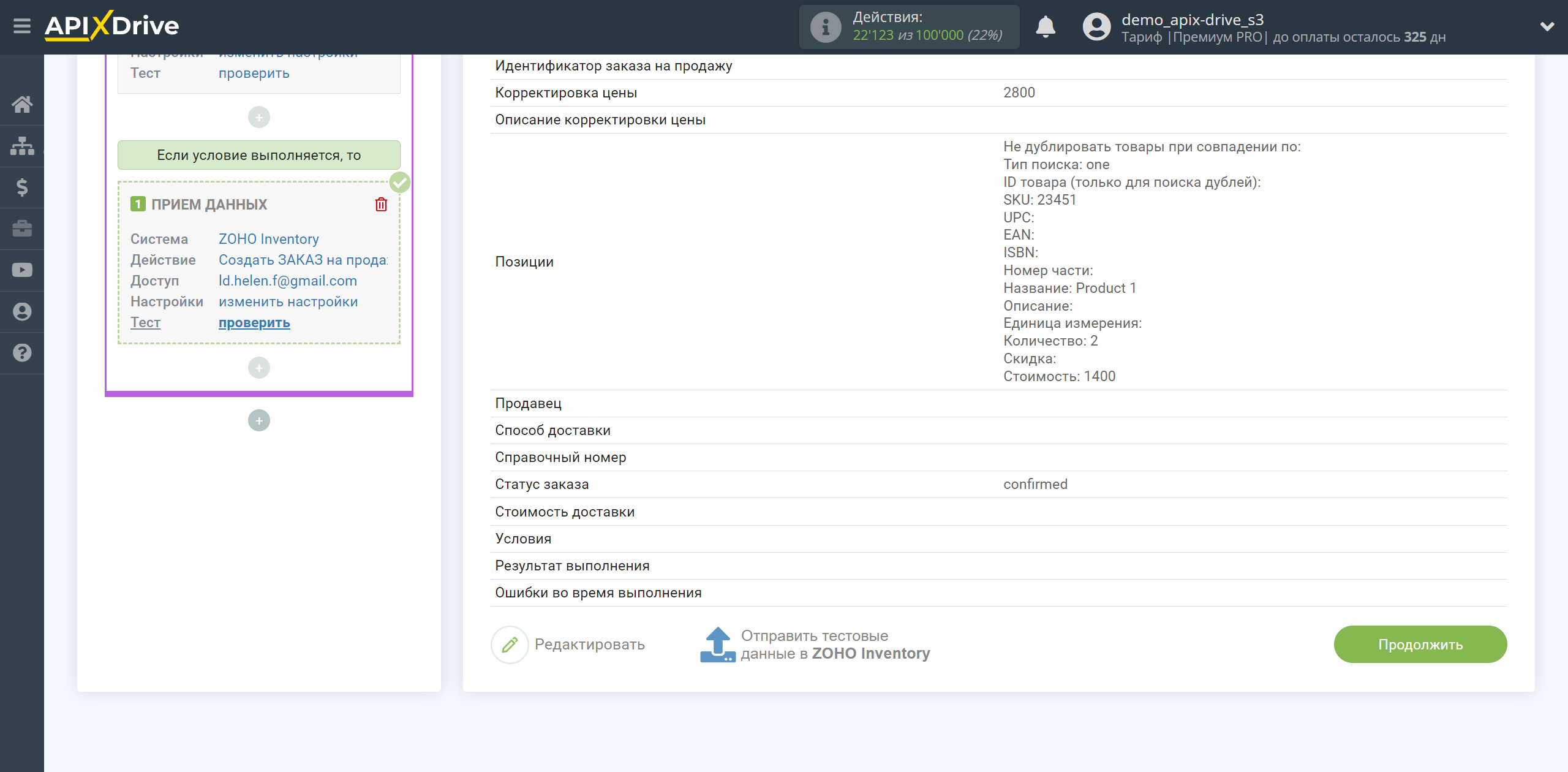The image size is (1568, 772).
Task: Open the ld.helen.f@gmail.com access link
Action: point(287,281)
